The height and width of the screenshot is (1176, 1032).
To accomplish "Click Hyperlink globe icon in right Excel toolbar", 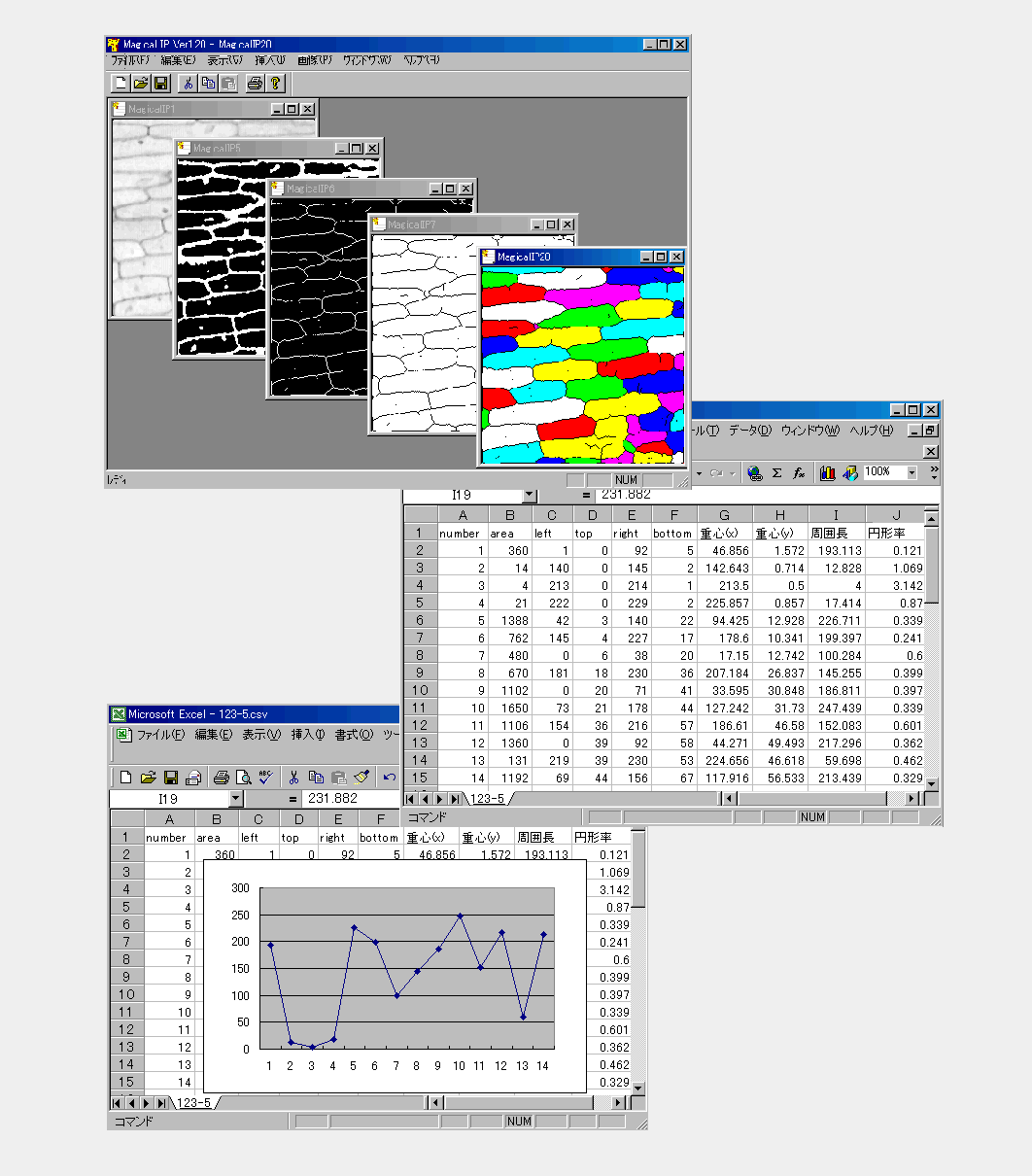I will [x=755, y=472].
